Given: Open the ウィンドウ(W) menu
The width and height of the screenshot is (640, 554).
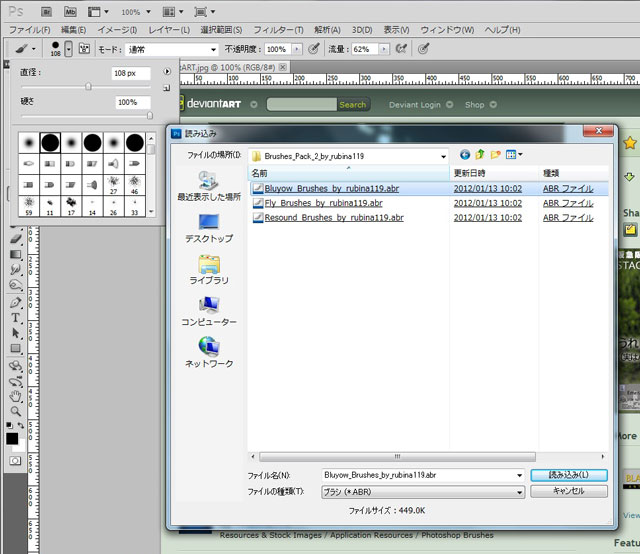Looking at the screenshot, I should click(x=447, y=30).
